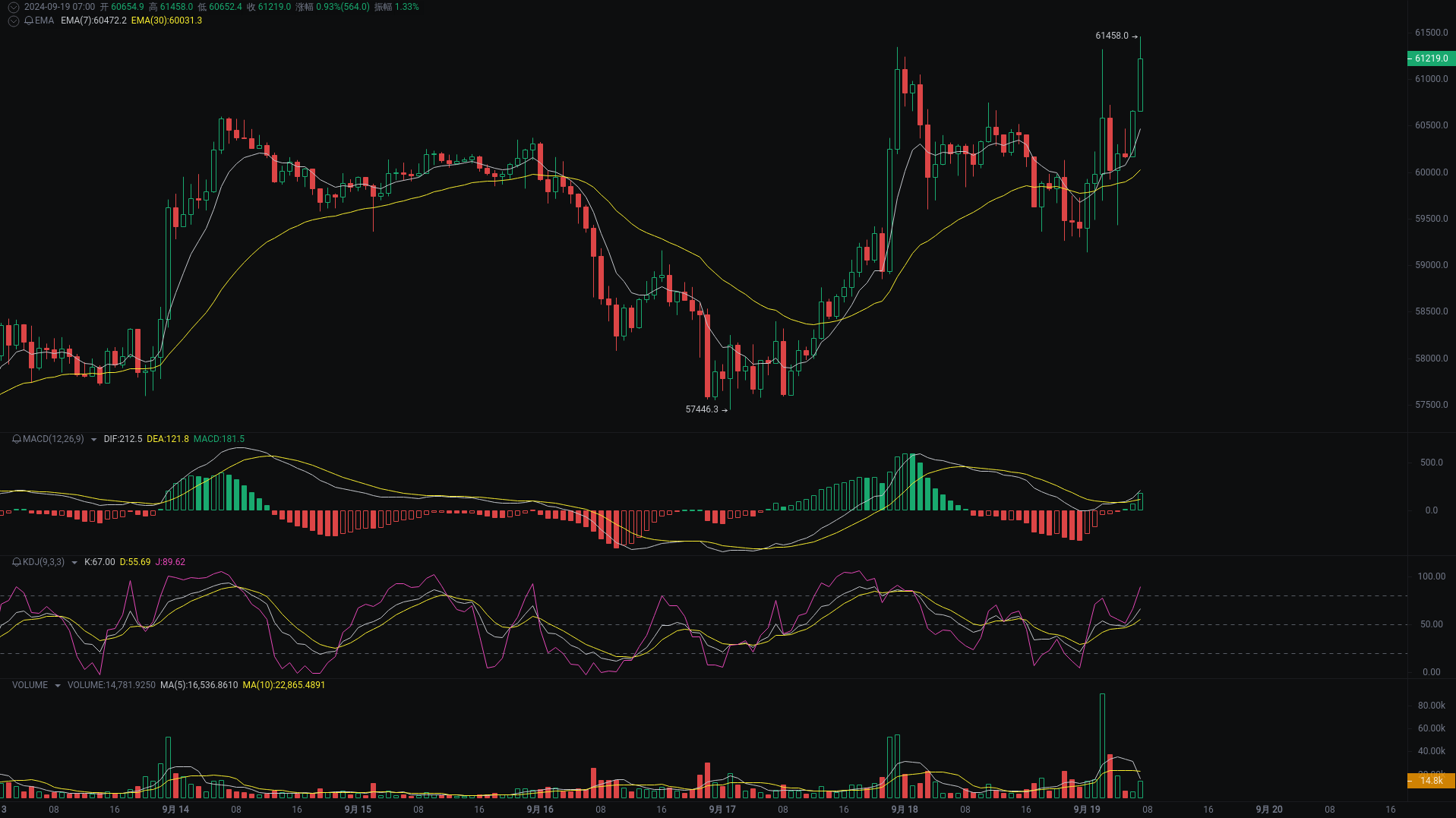Click the MACD(12,26,9) indicator label
This screenshot has width=1456, height=818.
click(x=53, y=439)
